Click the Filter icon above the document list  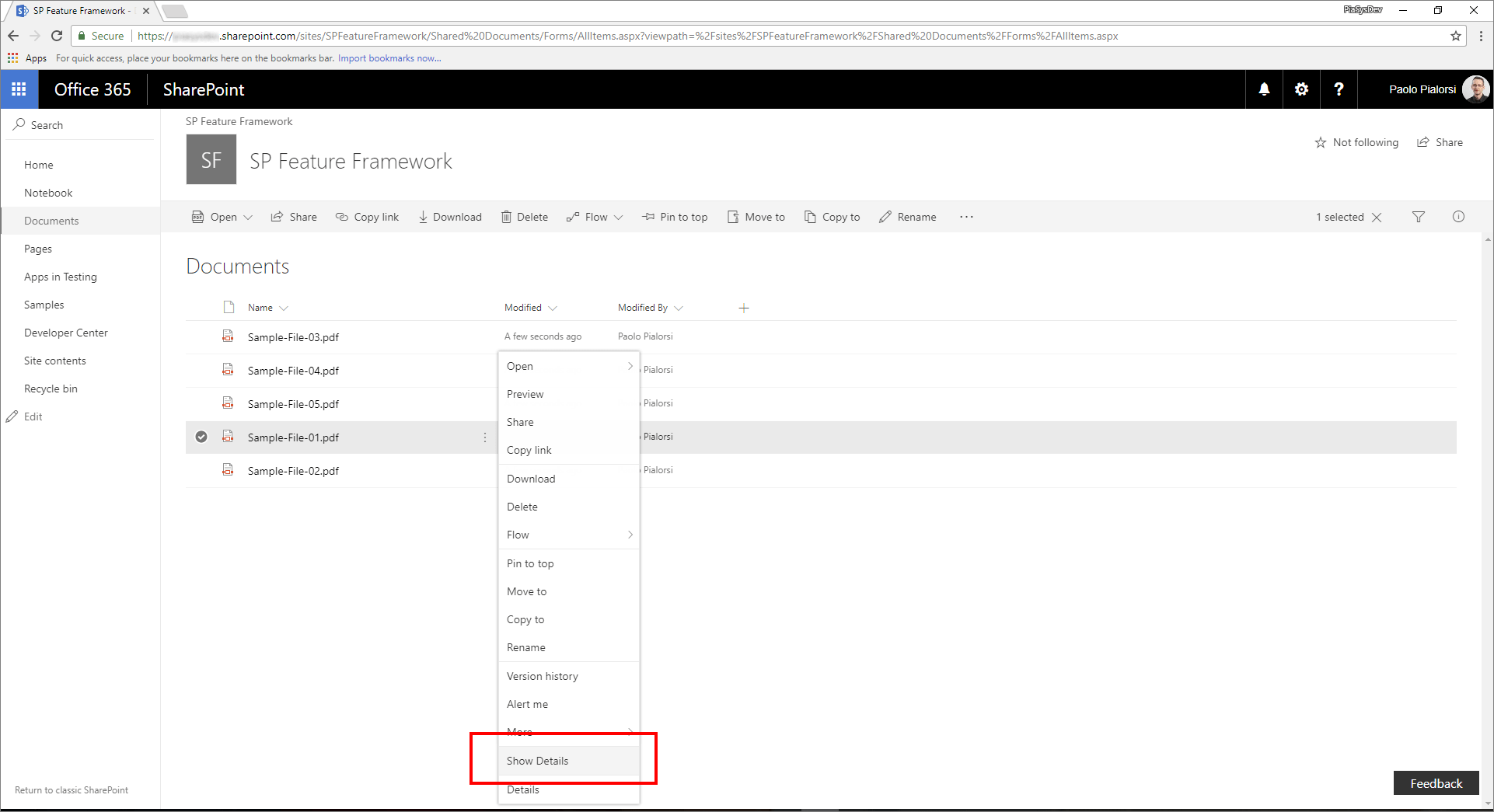tap(1419, 217)
